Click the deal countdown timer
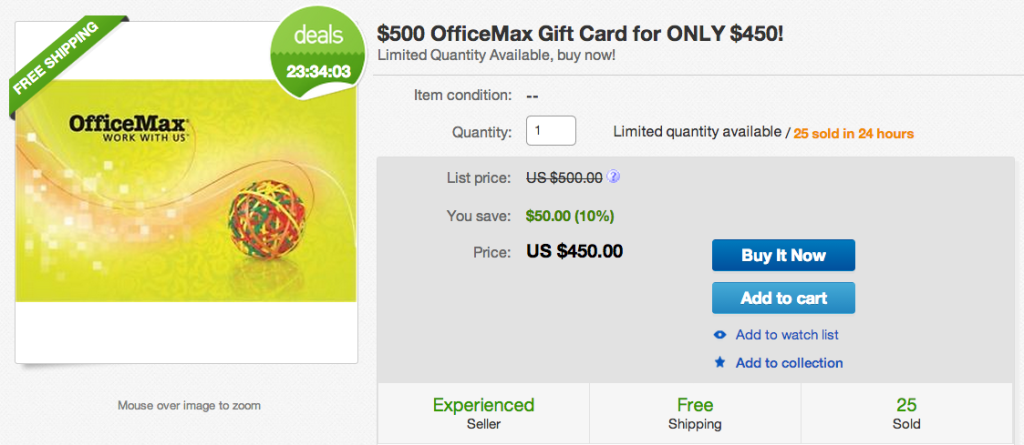 click(315, 72)
